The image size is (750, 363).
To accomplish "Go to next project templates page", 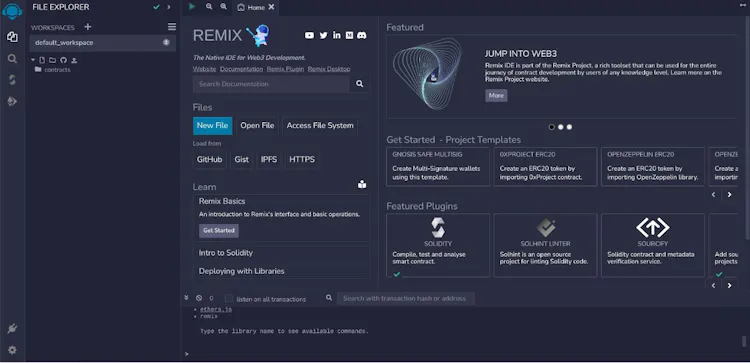I will [729, 195].
